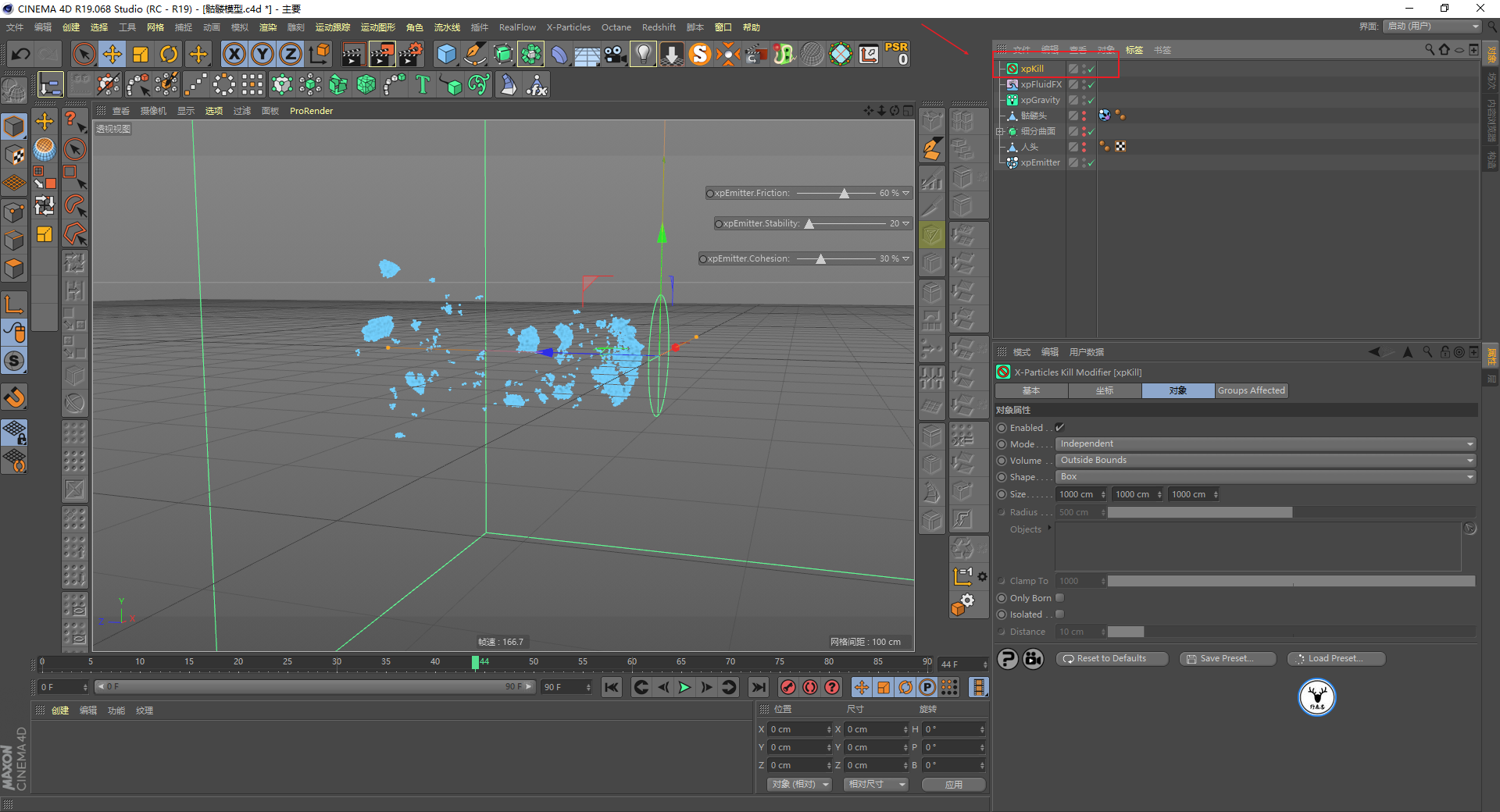The image size is (1500, 812).
Task: Render the active view
Action: (x=353, y=54)
